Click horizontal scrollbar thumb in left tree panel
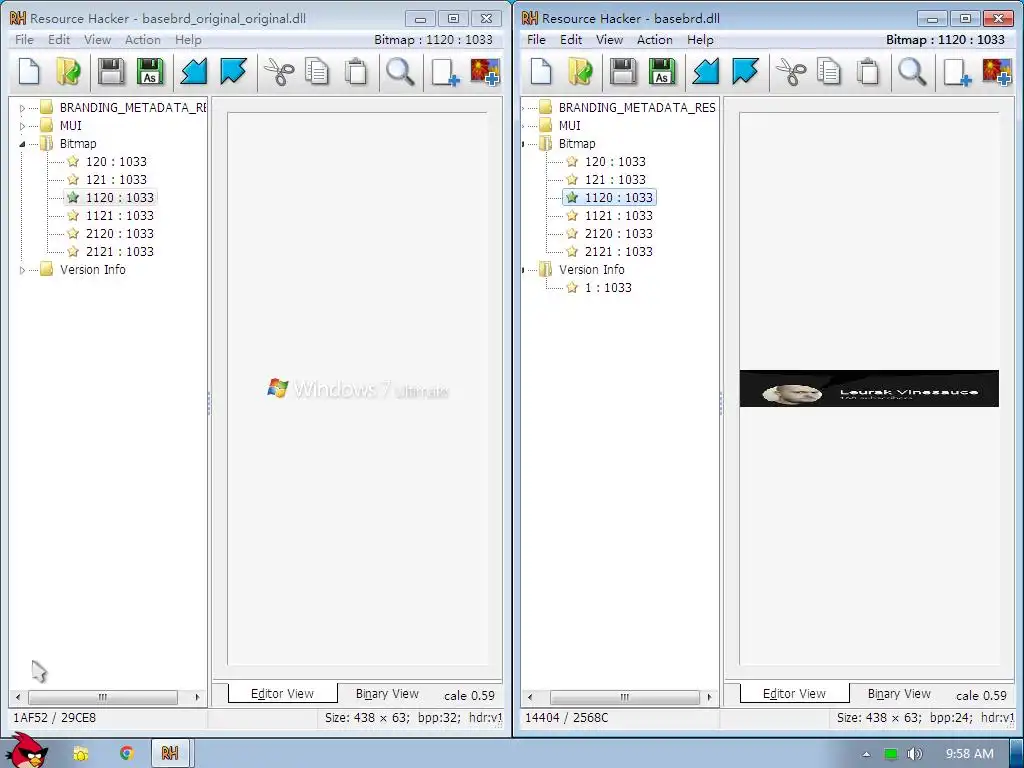 point(103,697)
